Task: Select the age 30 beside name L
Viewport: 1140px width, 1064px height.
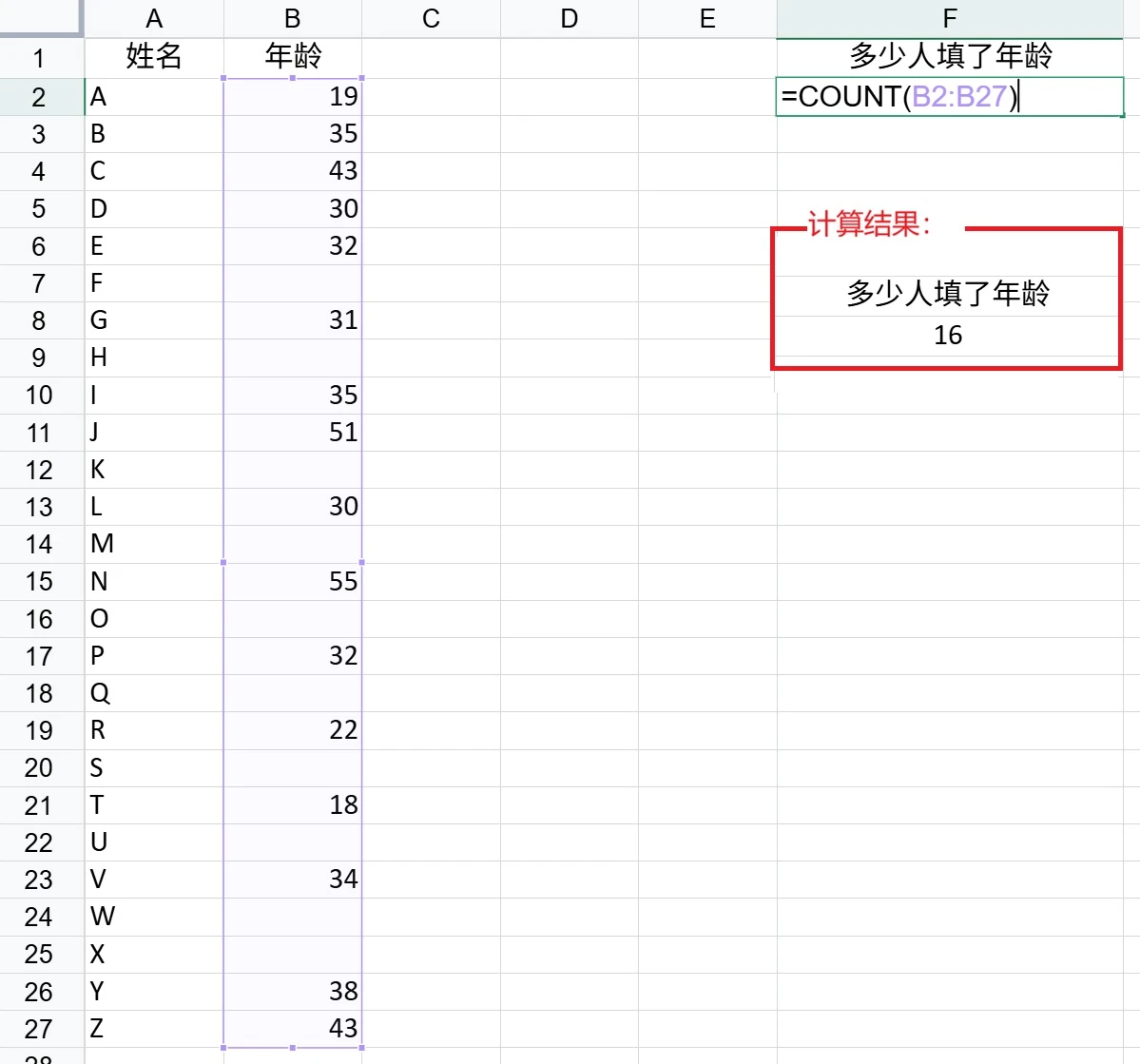Action: tap(292, 507)
